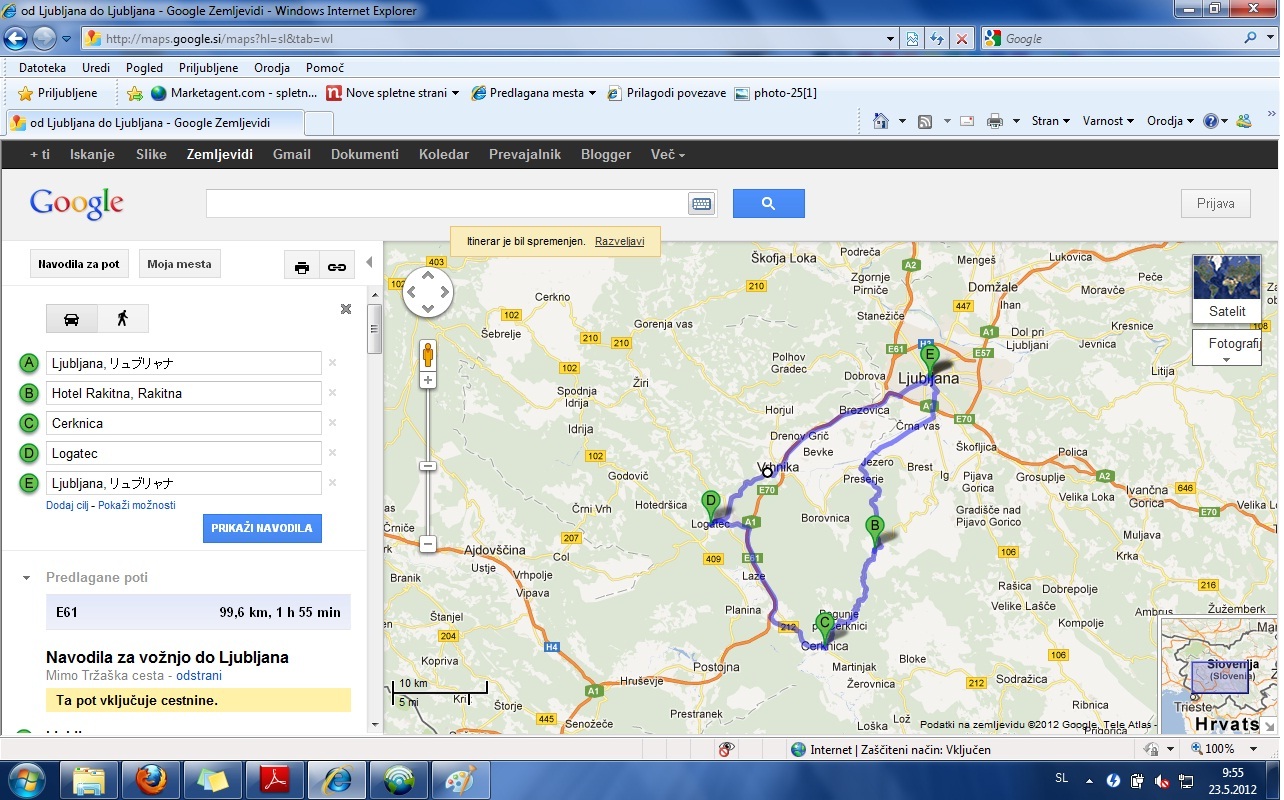
Task: Click the Favorites star button
Action: pyautogui.click(x=59, y=93)
